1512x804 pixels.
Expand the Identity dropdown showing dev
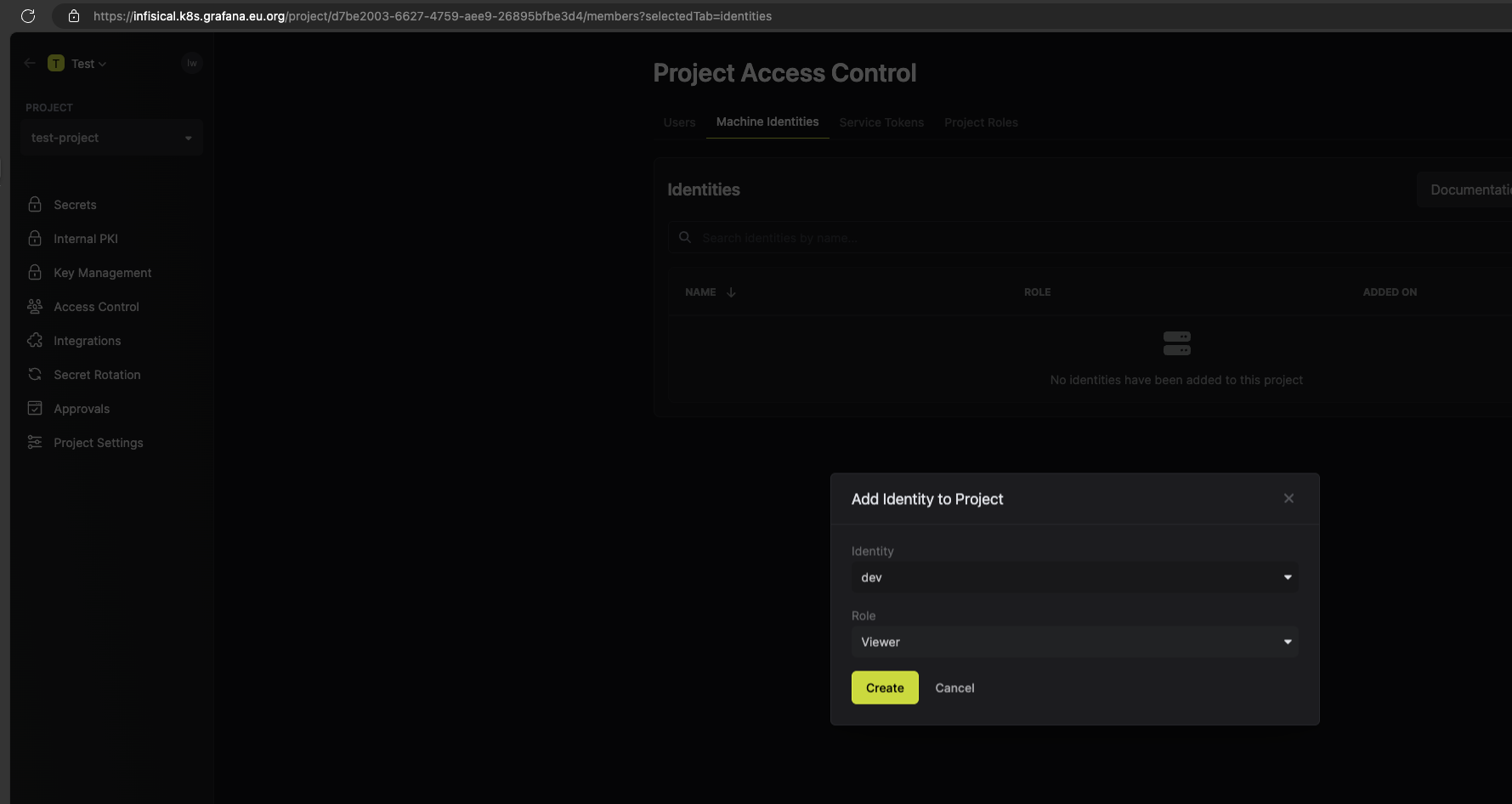point(1073,577)
